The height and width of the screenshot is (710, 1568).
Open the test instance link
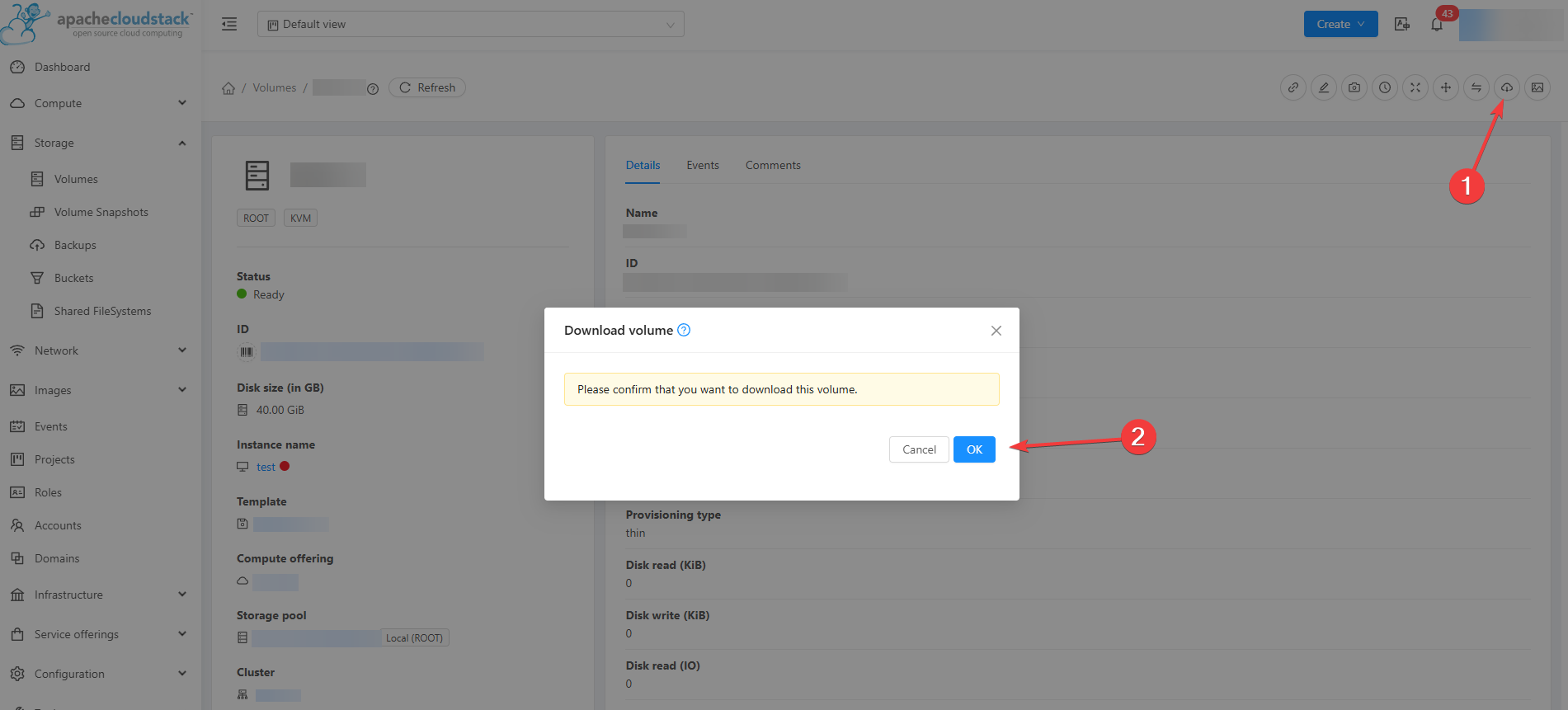click(x=266, y=467)
